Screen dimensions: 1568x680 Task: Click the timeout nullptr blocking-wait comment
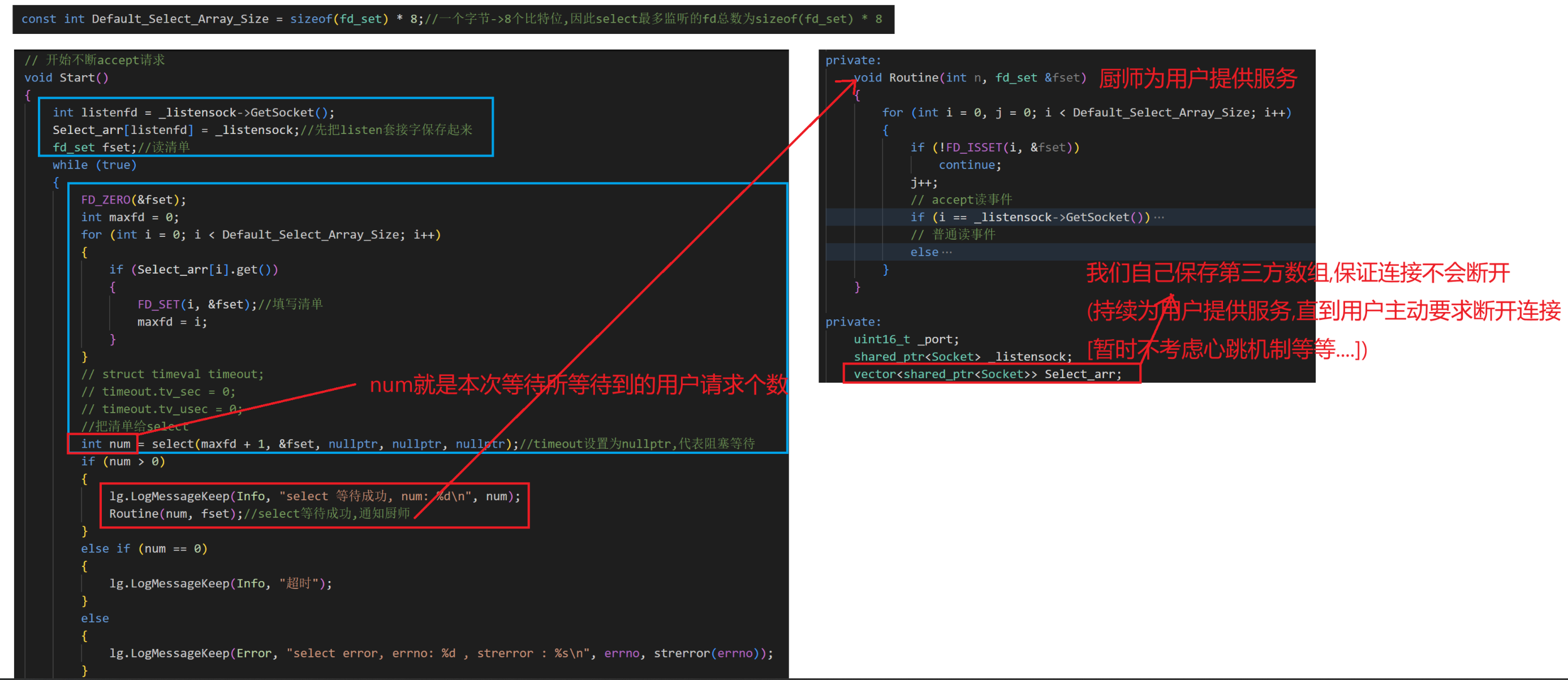click(637, 444)
